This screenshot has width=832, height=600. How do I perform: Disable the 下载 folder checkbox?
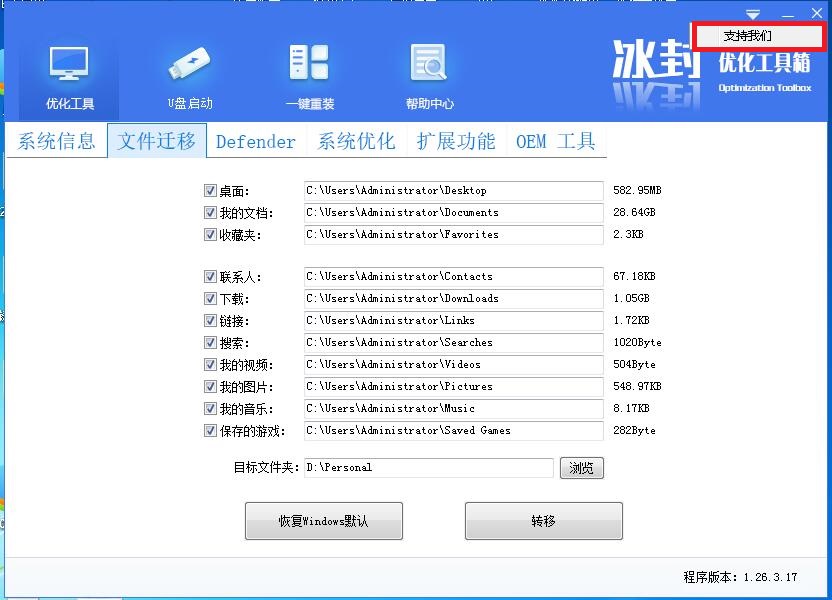tap(210, 299)
